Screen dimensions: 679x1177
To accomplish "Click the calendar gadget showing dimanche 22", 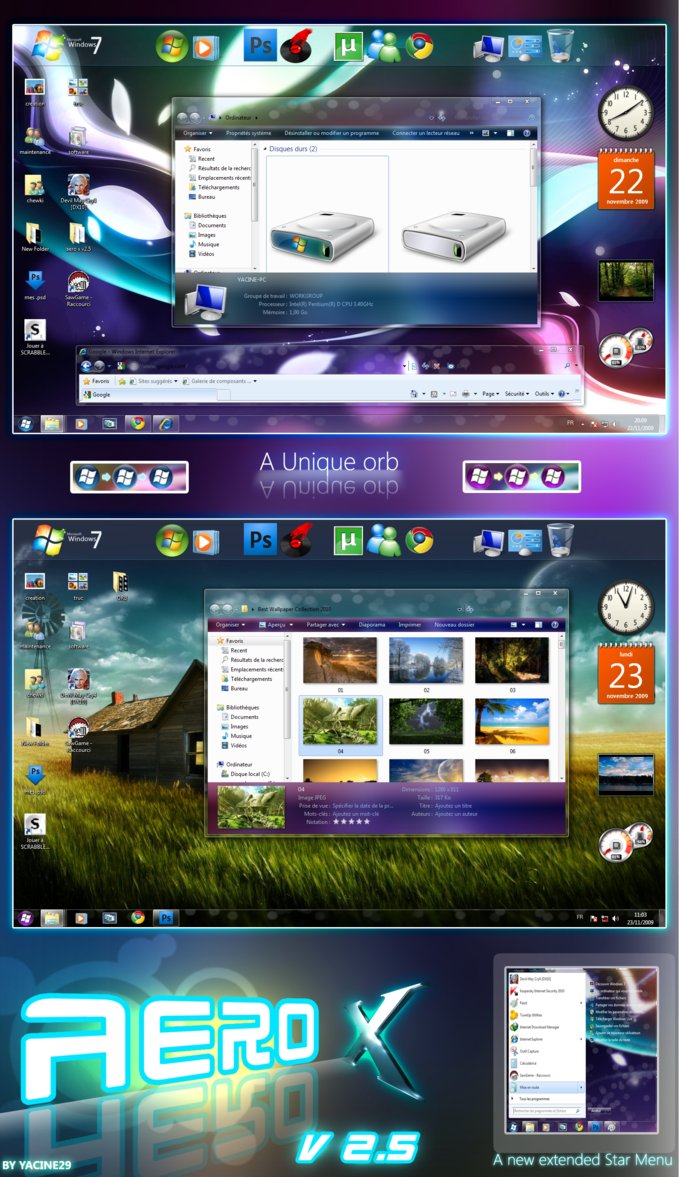I will point(625,181).
